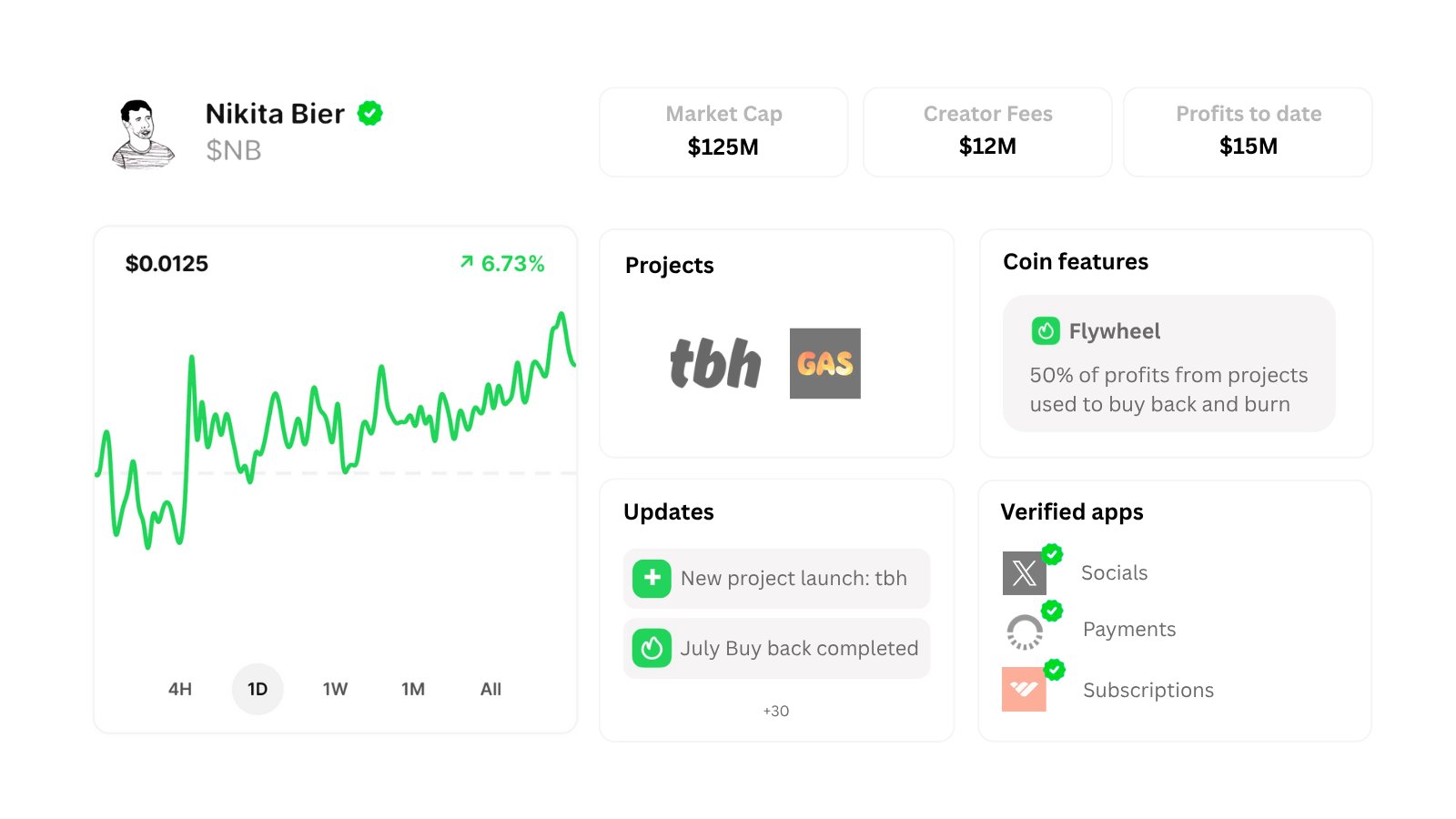Click the verified badge beside Nikita Bier

click(x=369, y=114)
